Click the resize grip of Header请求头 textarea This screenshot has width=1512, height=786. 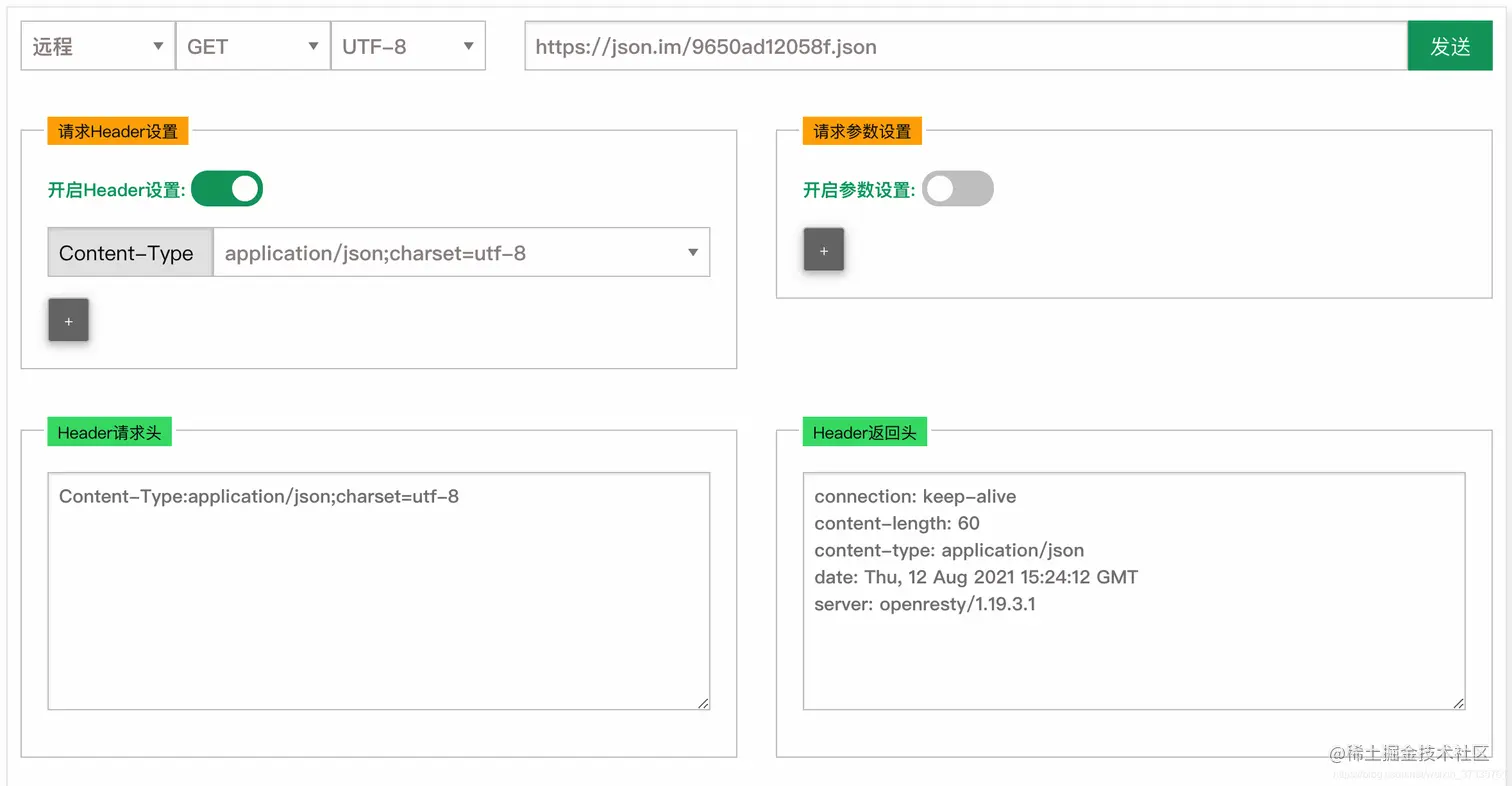(704, 704)
